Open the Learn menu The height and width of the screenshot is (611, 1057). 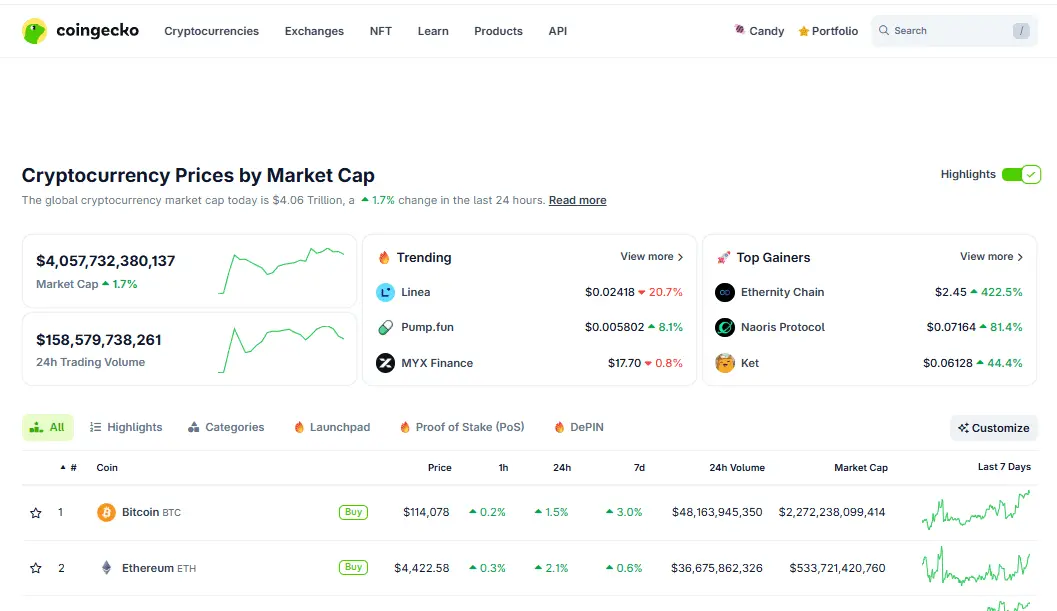pos(433,31)
